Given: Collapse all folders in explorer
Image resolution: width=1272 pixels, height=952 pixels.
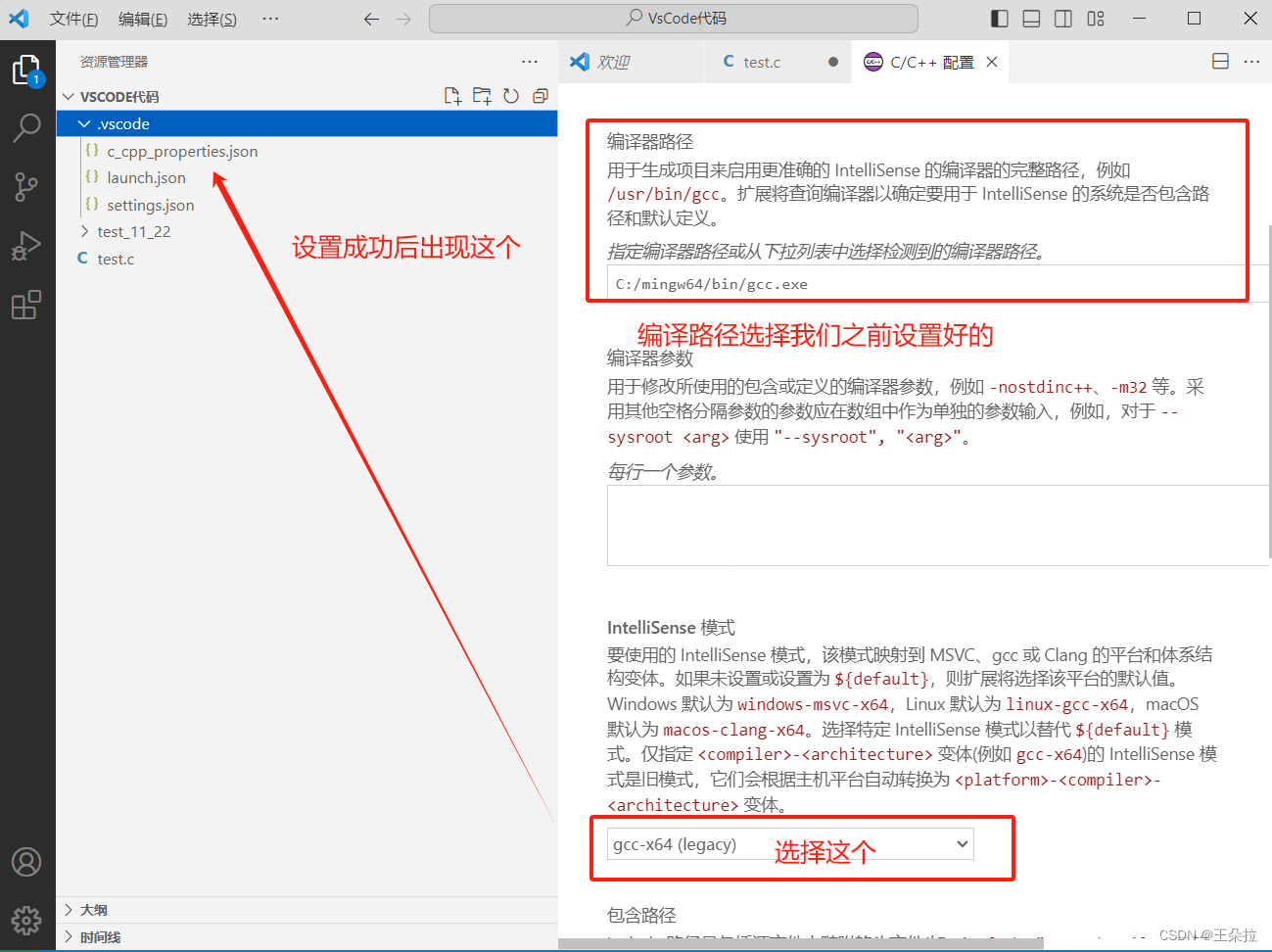Looking at the screenshot, I should (541, 96).
